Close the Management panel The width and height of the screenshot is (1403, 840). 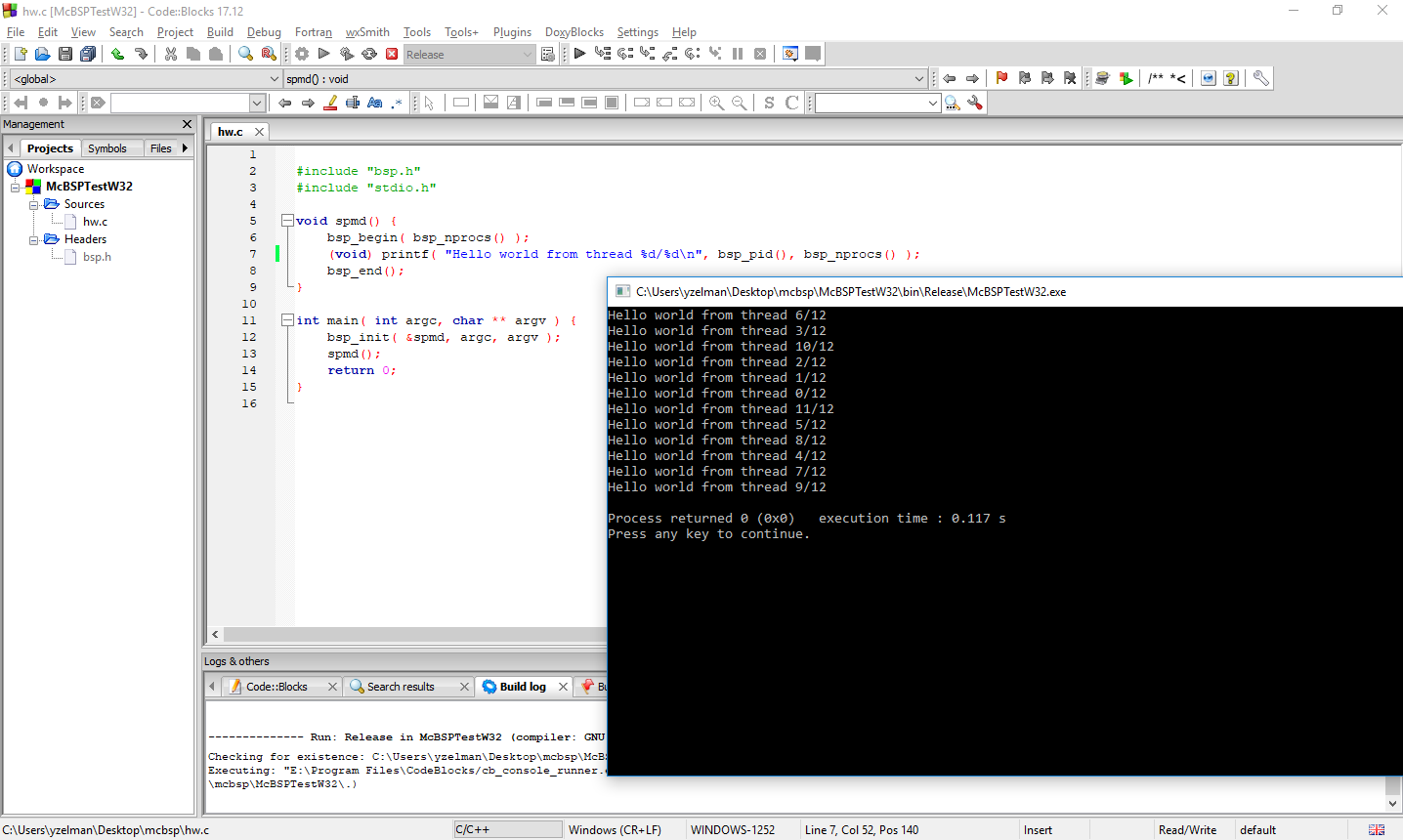(187, 124)
